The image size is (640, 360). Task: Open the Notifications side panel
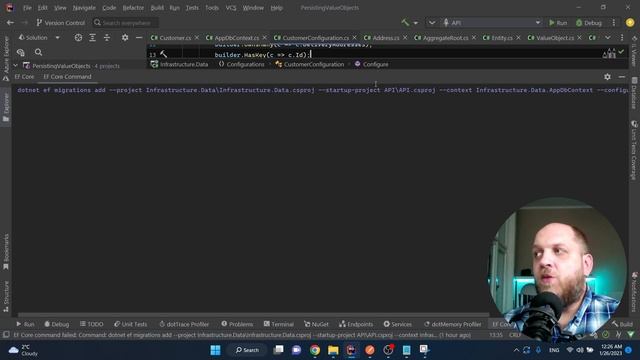coord(634,292)
